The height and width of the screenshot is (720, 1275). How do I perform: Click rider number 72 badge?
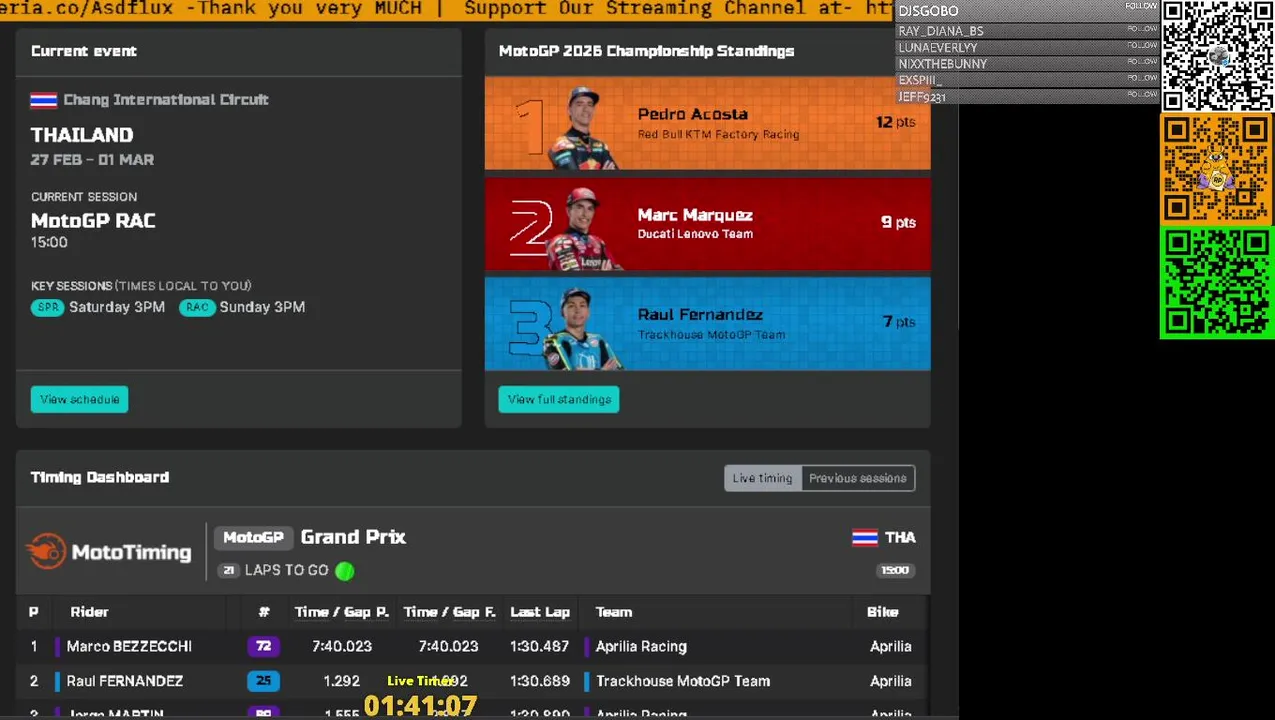pyautogui.click(x=263, y=647)
